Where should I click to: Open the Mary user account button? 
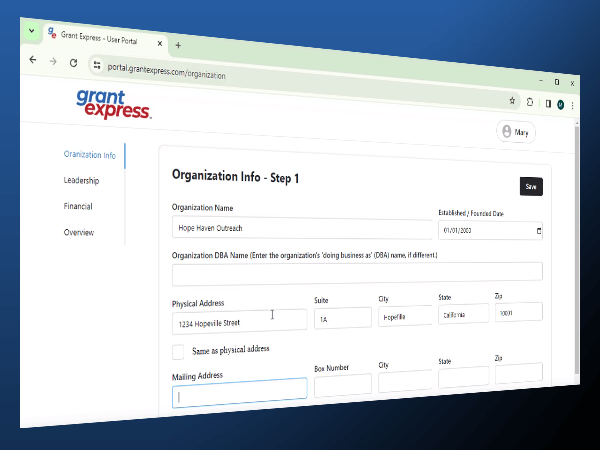(516, 132)
